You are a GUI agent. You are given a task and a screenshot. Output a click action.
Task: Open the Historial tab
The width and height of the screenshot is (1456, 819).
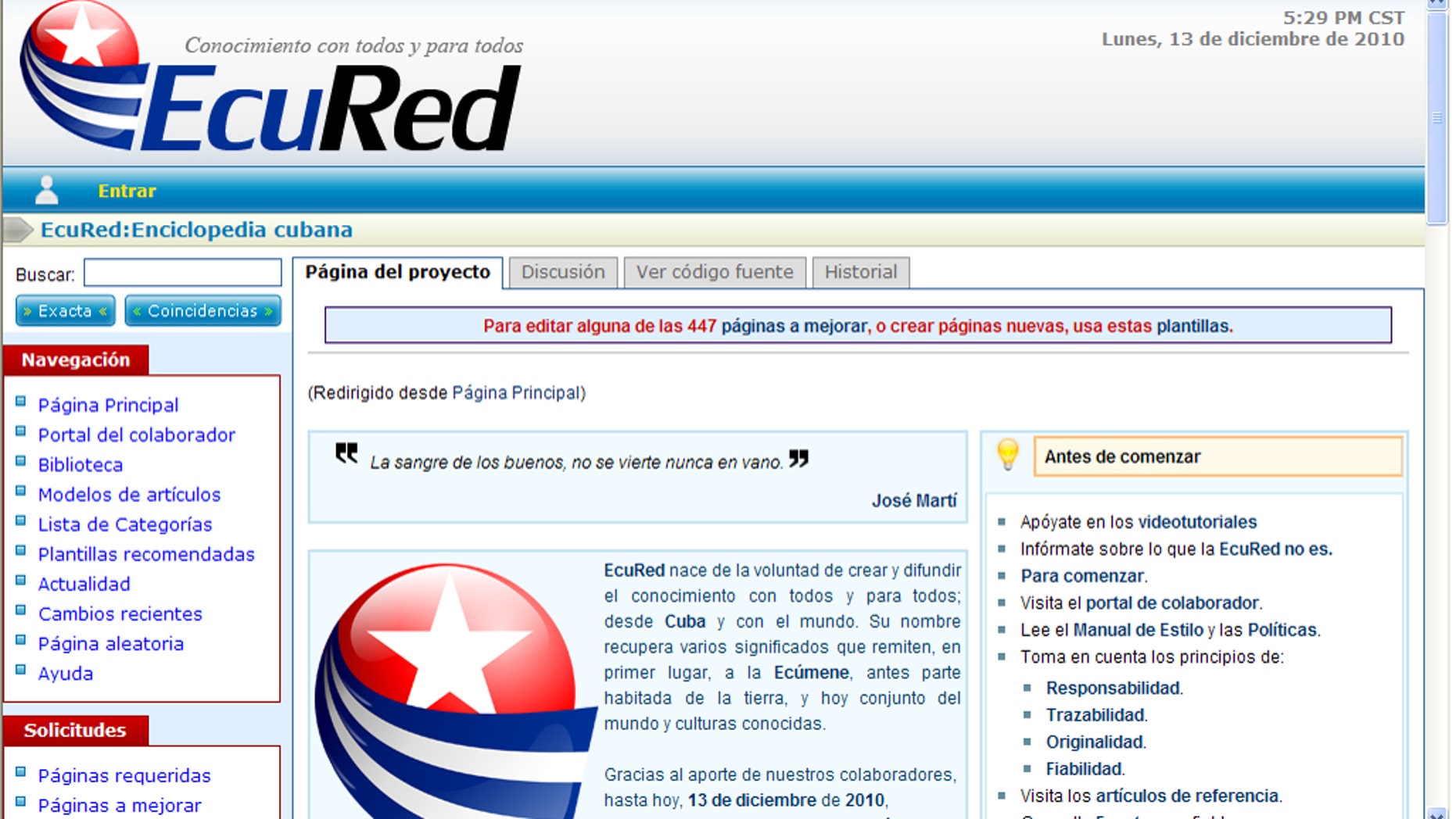pyautogui.click(x=861, y=272)
